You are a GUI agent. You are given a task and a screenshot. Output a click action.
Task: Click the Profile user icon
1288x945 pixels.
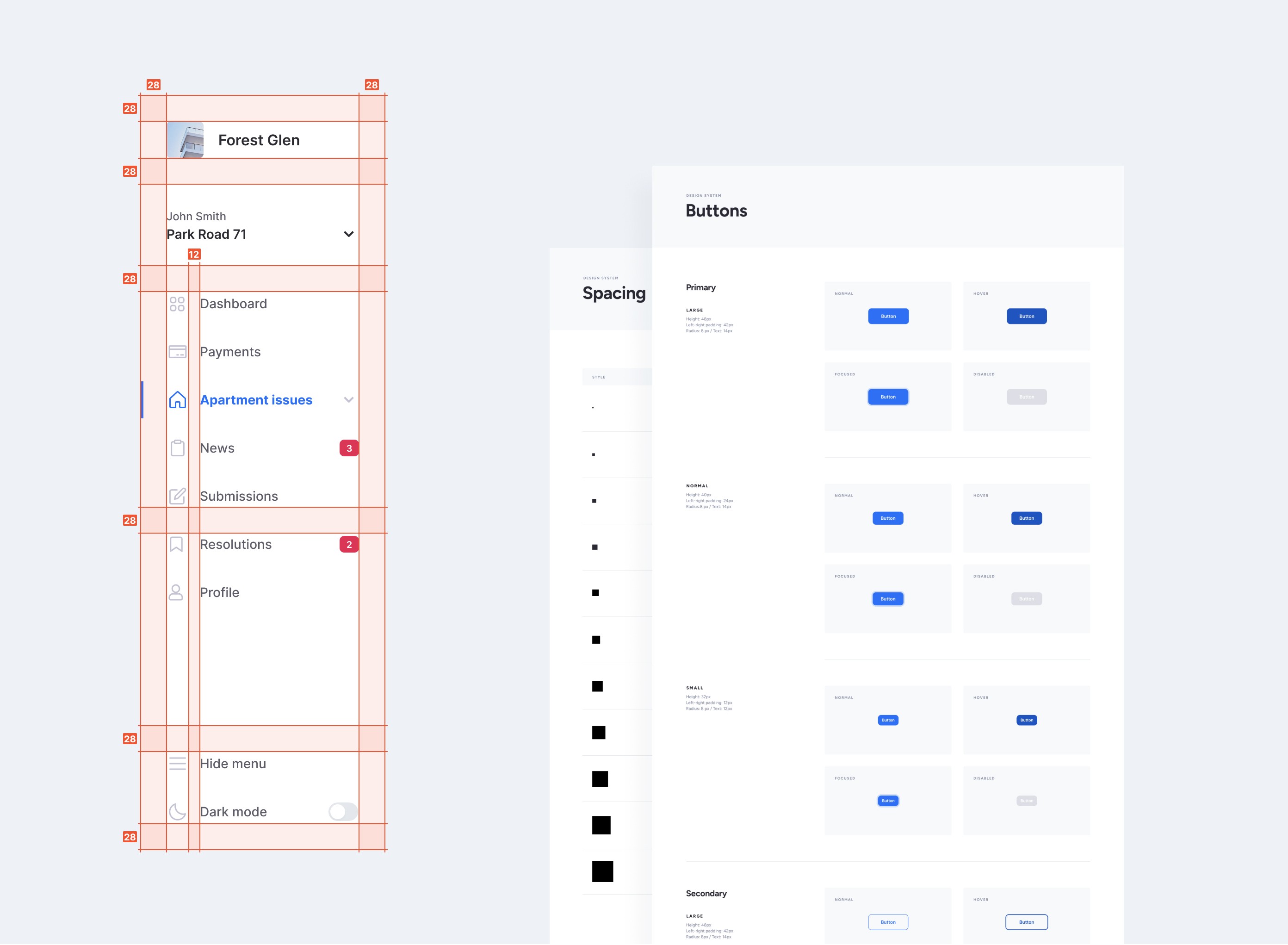point(176,592)
